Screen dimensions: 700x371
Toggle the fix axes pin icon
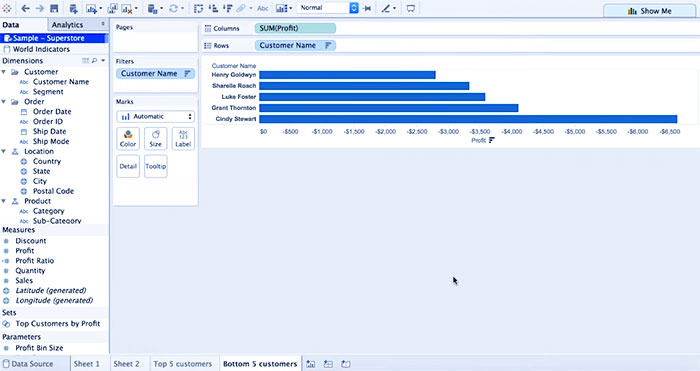[x=367, y=8]
